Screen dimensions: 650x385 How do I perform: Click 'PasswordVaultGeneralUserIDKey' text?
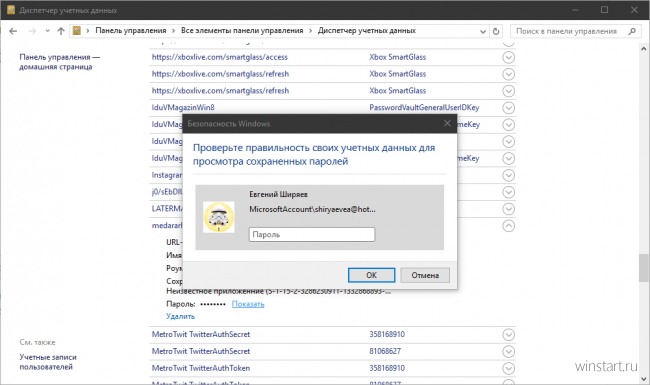pyautogui.click(x=424, y=108)
